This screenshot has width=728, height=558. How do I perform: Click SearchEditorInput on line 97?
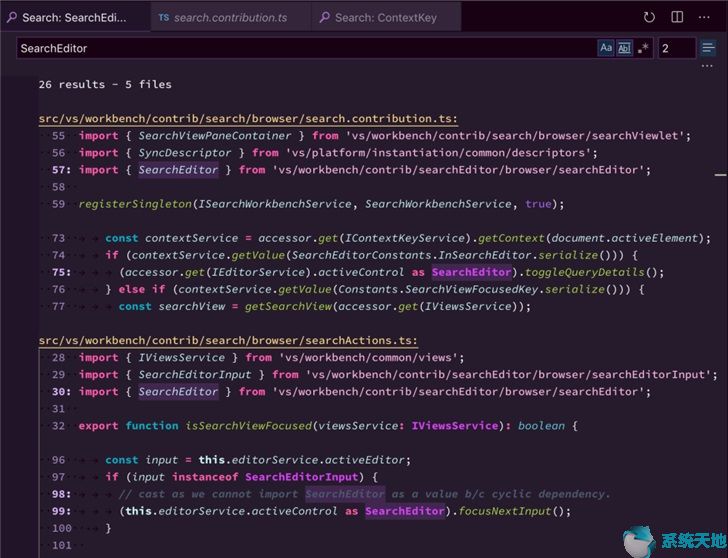(x=301, y=477)
